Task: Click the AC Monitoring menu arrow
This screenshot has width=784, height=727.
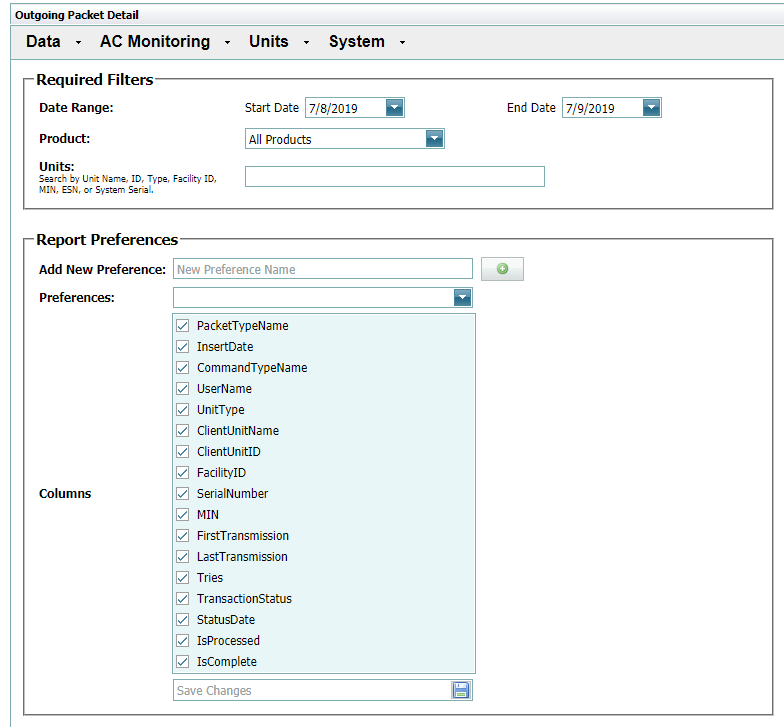Action: click(x=227, y=43)
